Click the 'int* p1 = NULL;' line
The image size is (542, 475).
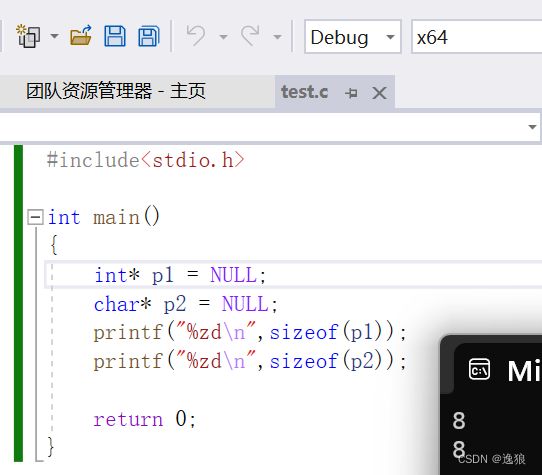click(180, 275)
